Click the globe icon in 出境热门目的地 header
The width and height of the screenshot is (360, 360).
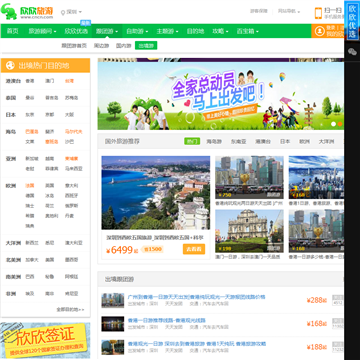(10, 65)
